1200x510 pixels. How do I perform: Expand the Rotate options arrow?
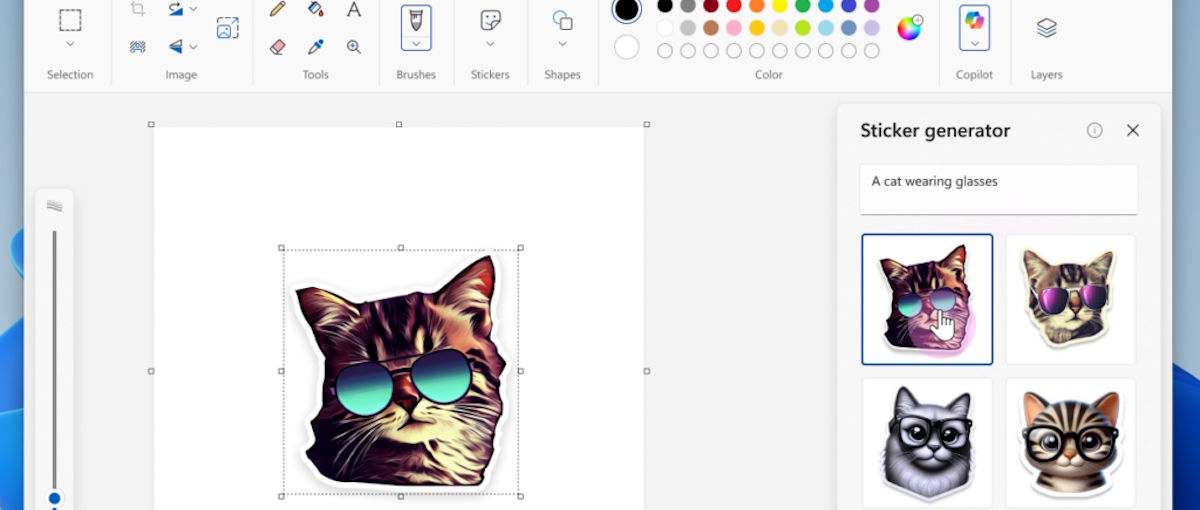pos(193,9)
